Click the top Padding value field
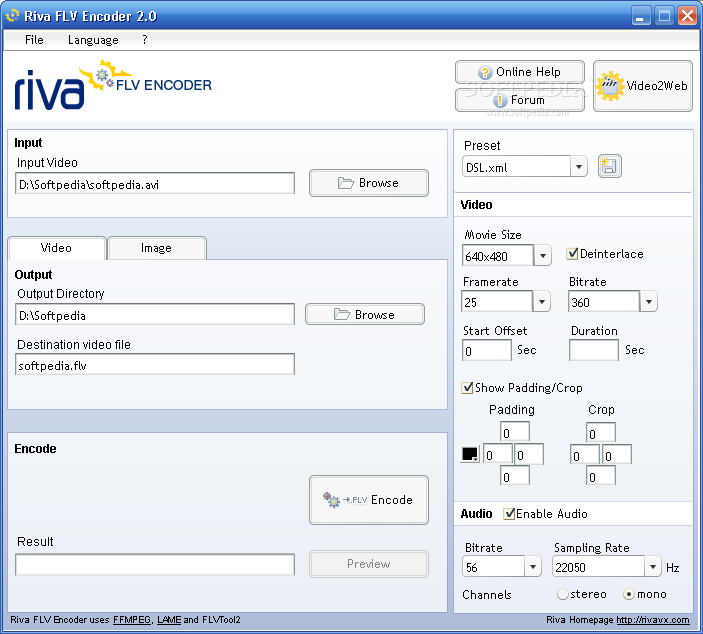703x634 pixels. point(515,432)
